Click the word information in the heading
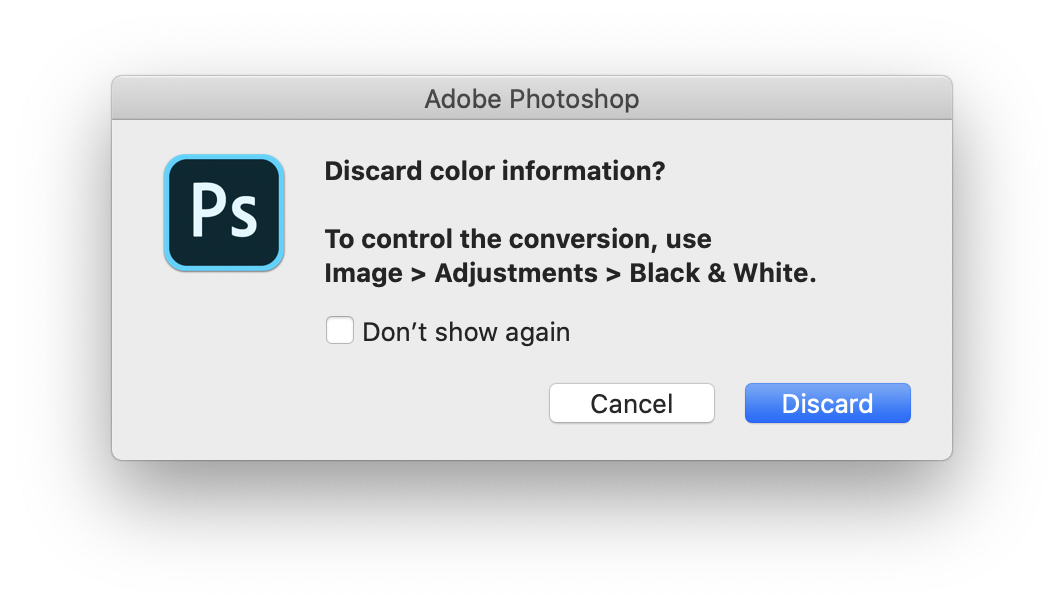The width and height of the screenshot is (1064, 608). tap(569, 171)
